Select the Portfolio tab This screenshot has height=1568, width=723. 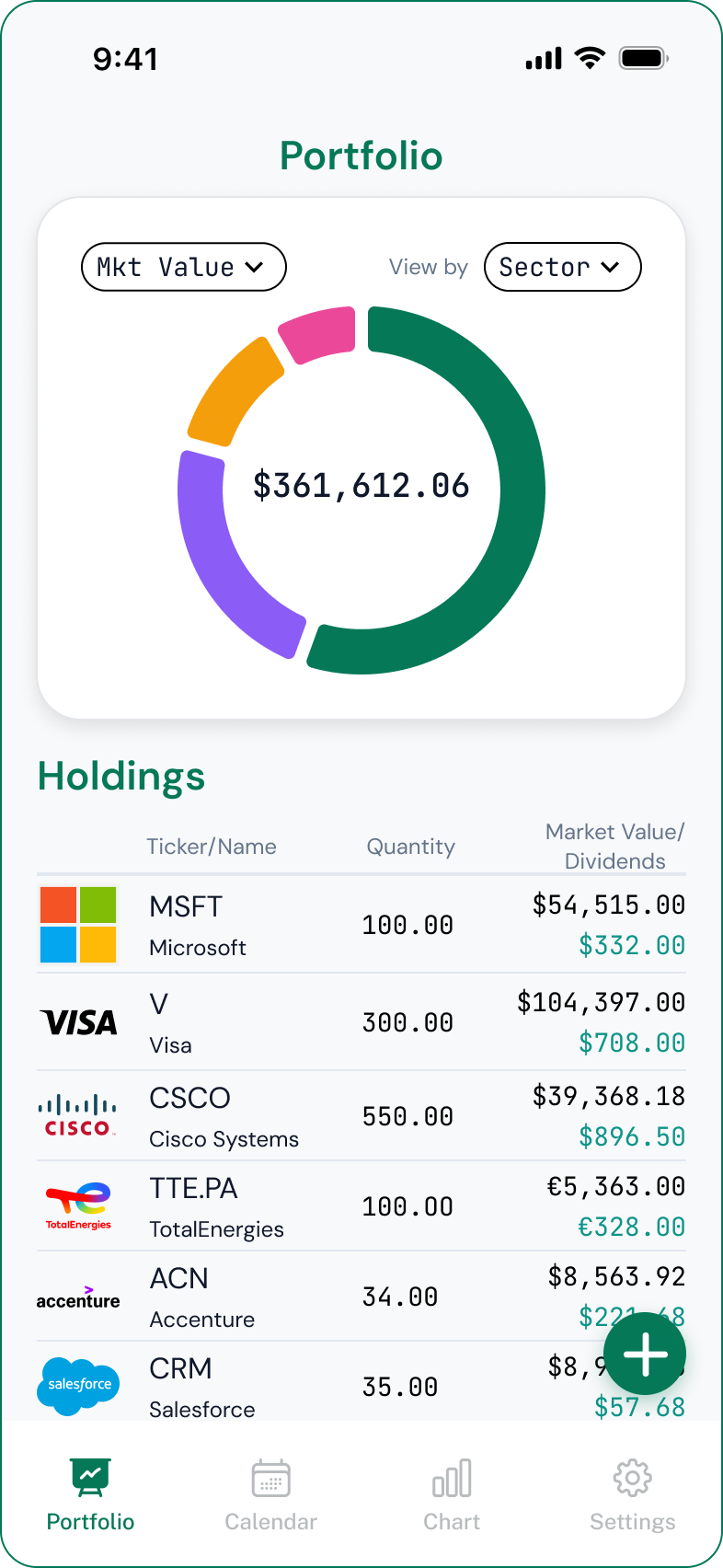(x=90, y=1495)
